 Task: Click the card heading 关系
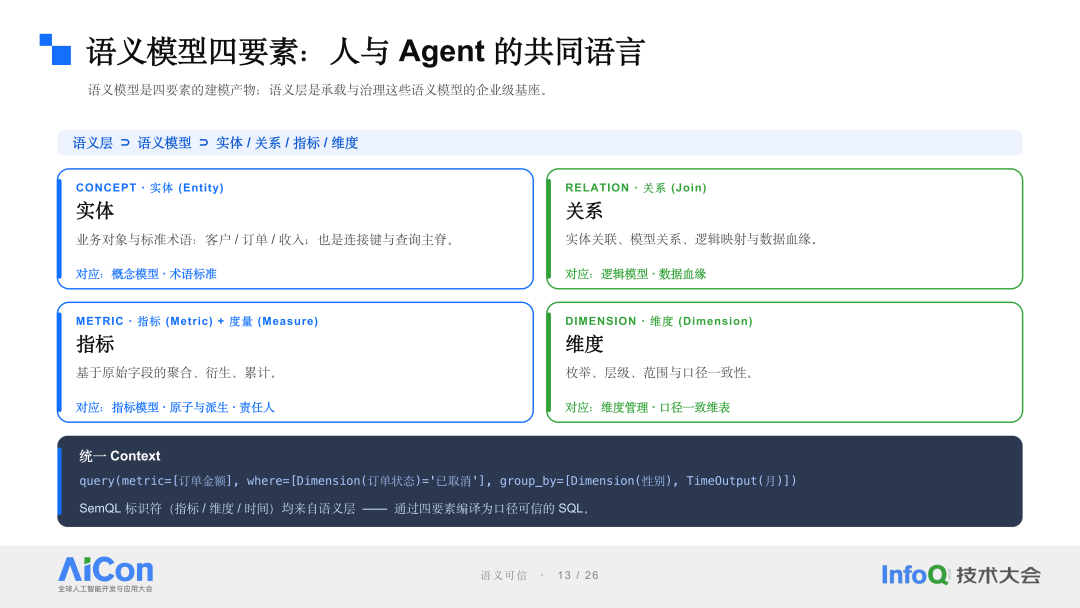(584, 211)
